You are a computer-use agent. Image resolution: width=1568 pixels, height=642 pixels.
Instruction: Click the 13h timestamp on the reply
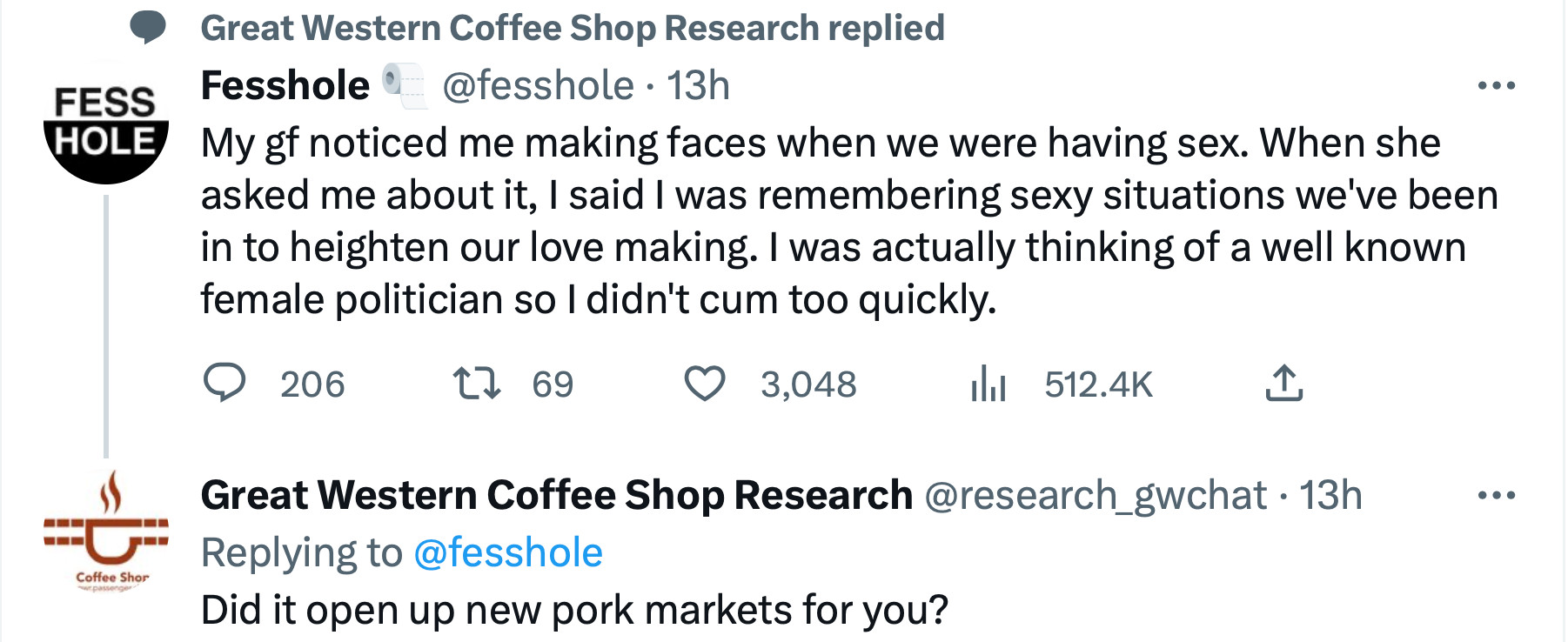pos(1330,495)
